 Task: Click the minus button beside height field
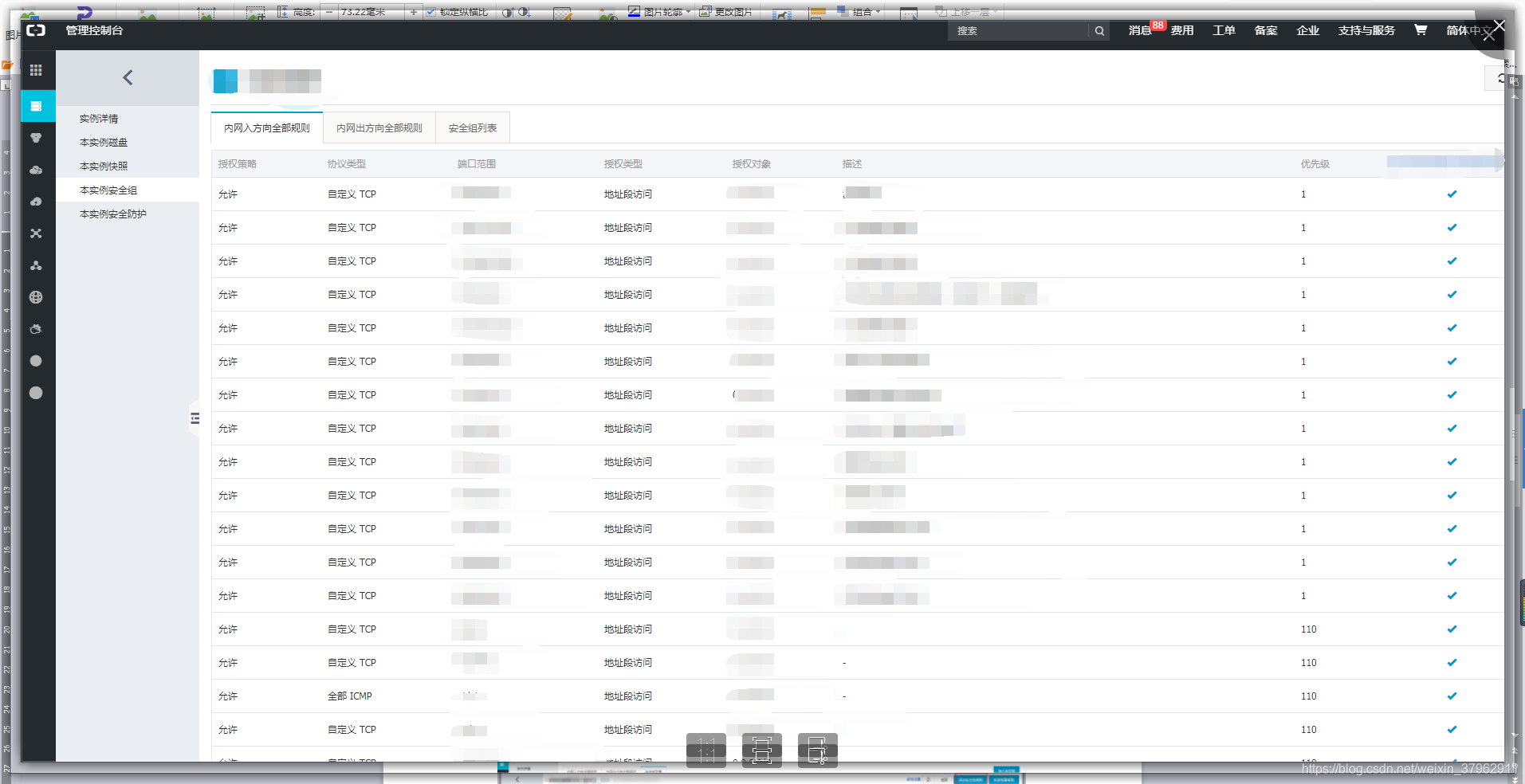tap(328, 12)
